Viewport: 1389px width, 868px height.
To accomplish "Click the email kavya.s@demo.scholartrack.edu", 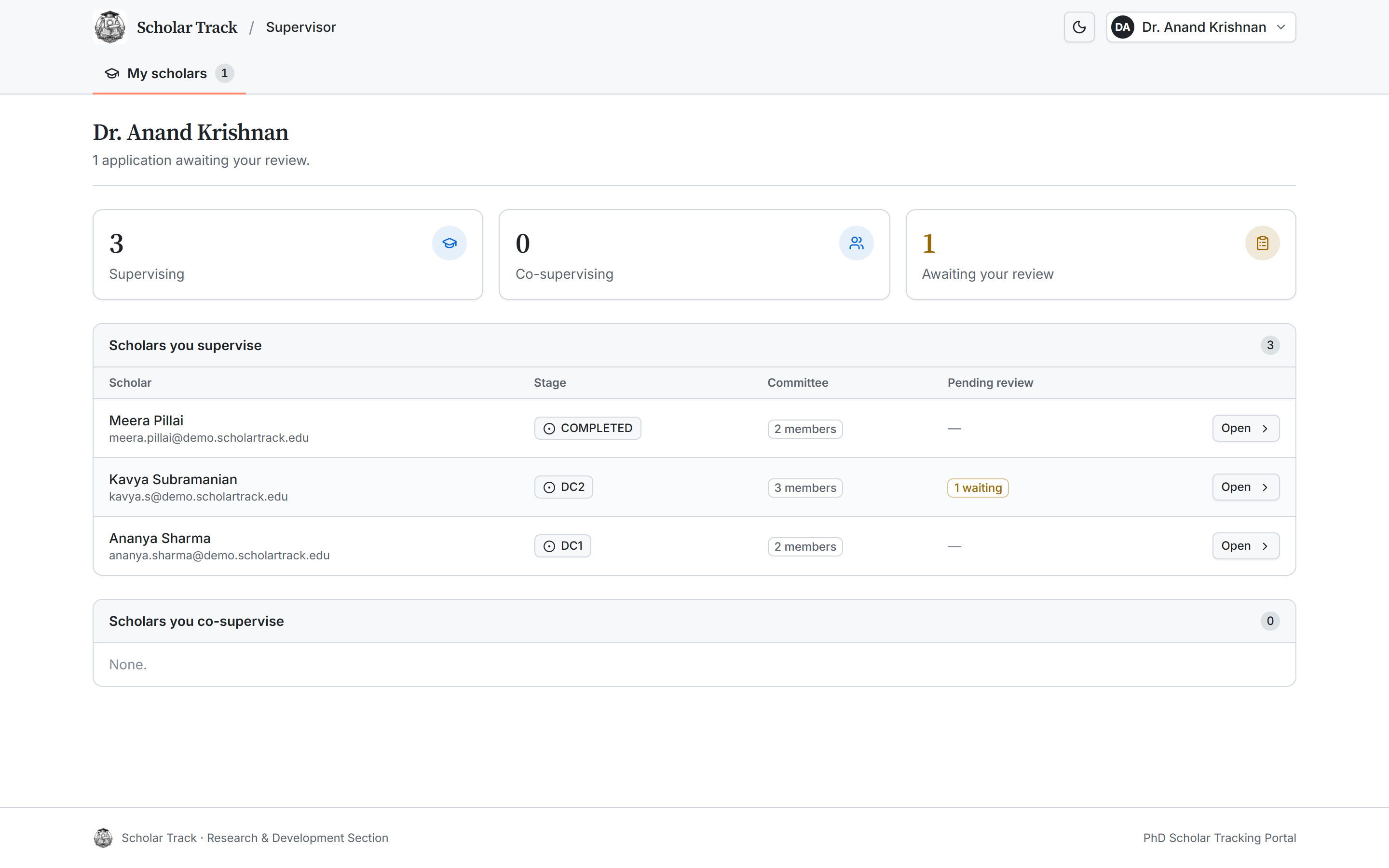I will point(198,497).
